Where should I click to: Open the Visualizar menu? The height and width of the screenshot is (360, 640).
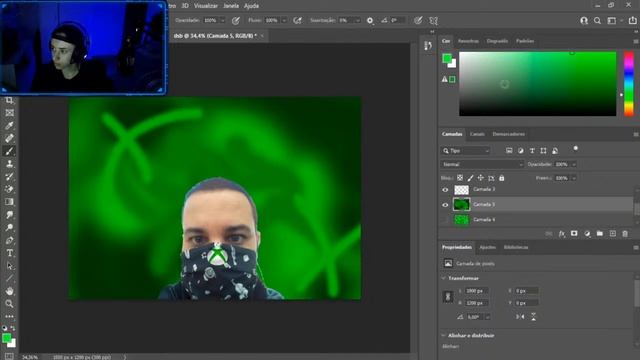click(206, 6)
